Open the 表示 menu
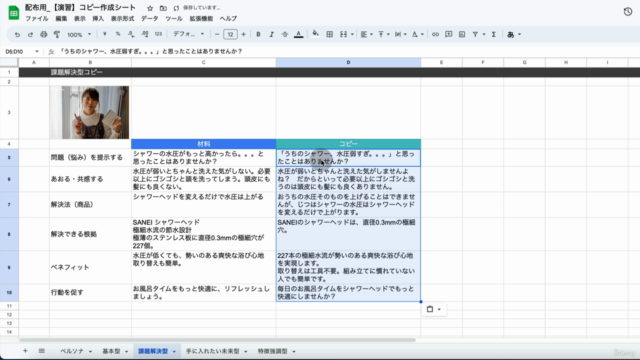This screenshot has height=360, width=640. click(x=80, y=19)
